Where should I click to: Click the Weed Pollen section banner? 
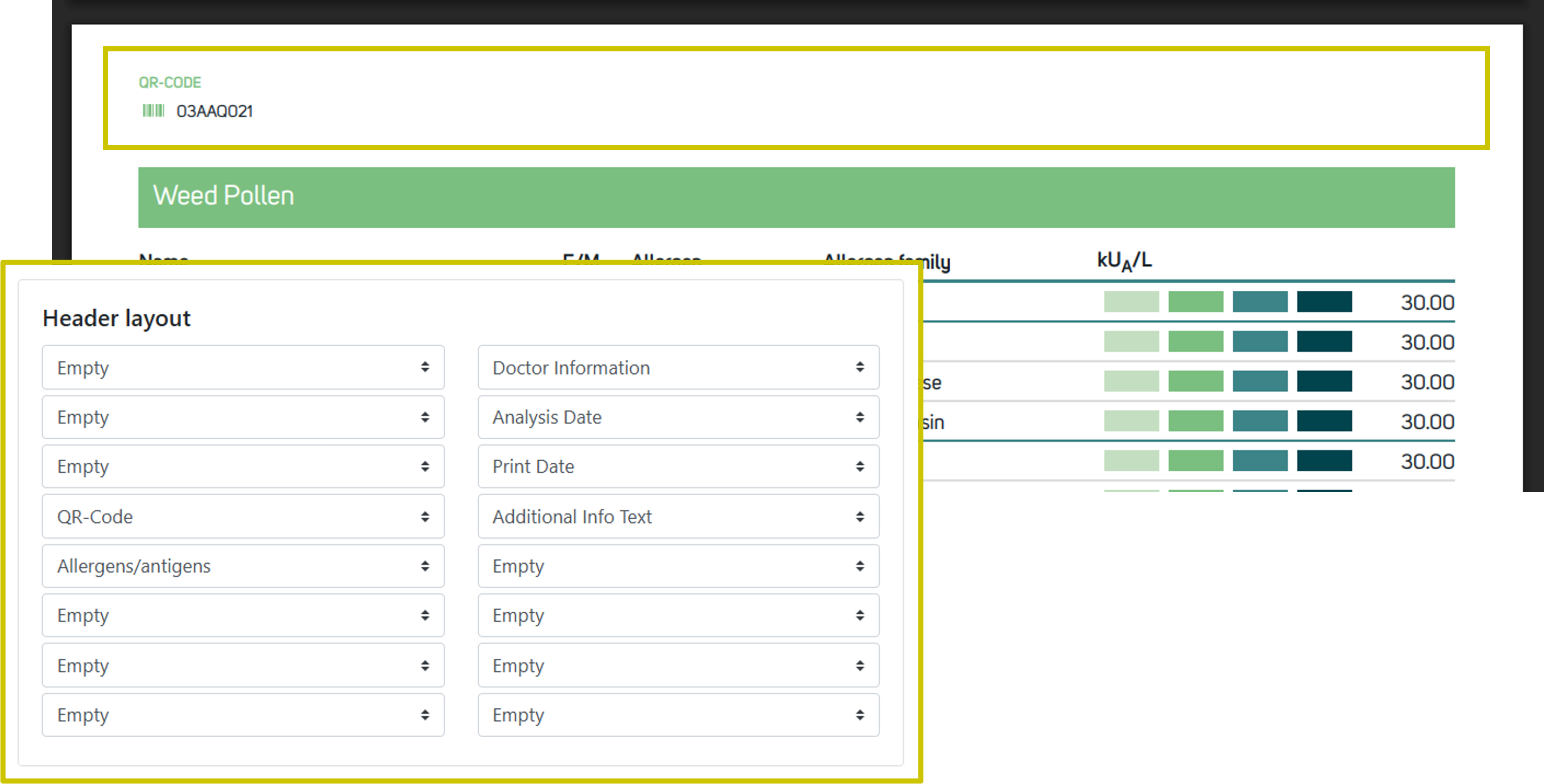[x=796, y=197]
